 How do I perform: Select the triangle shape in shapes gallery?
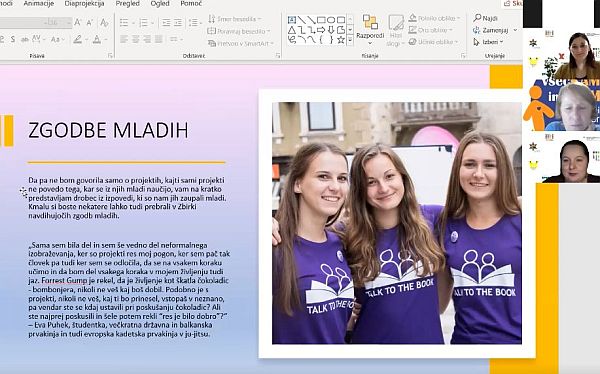(292, 30)
